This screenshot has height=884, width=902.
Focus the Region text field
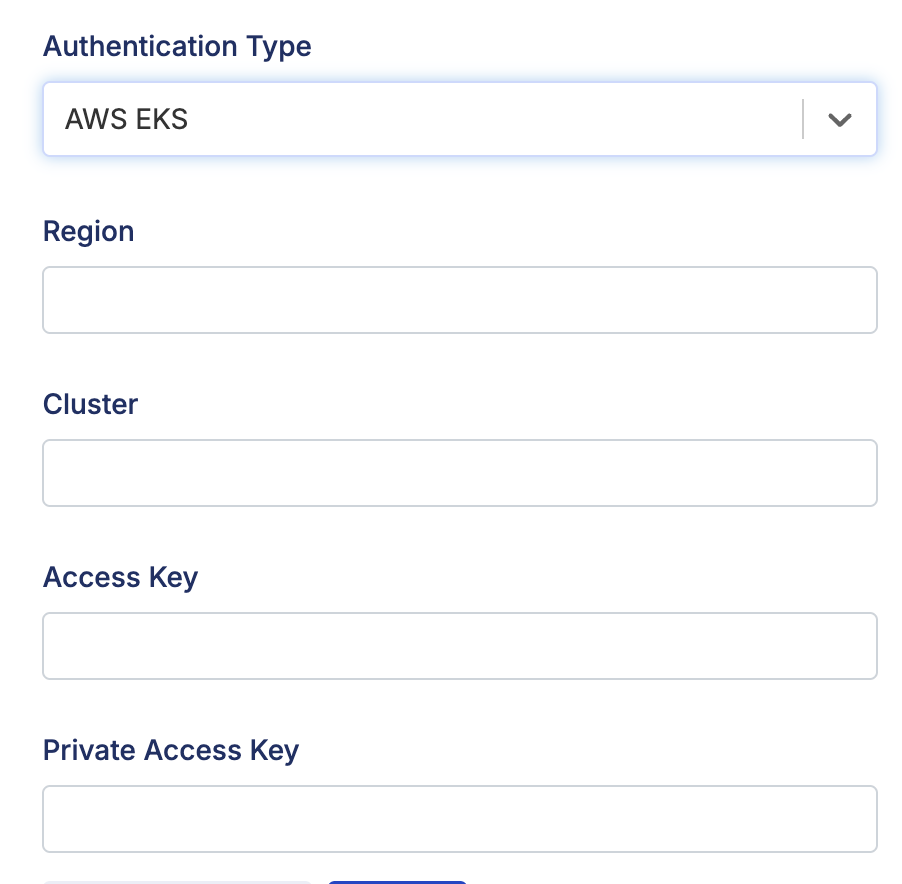tap(459, 300)
